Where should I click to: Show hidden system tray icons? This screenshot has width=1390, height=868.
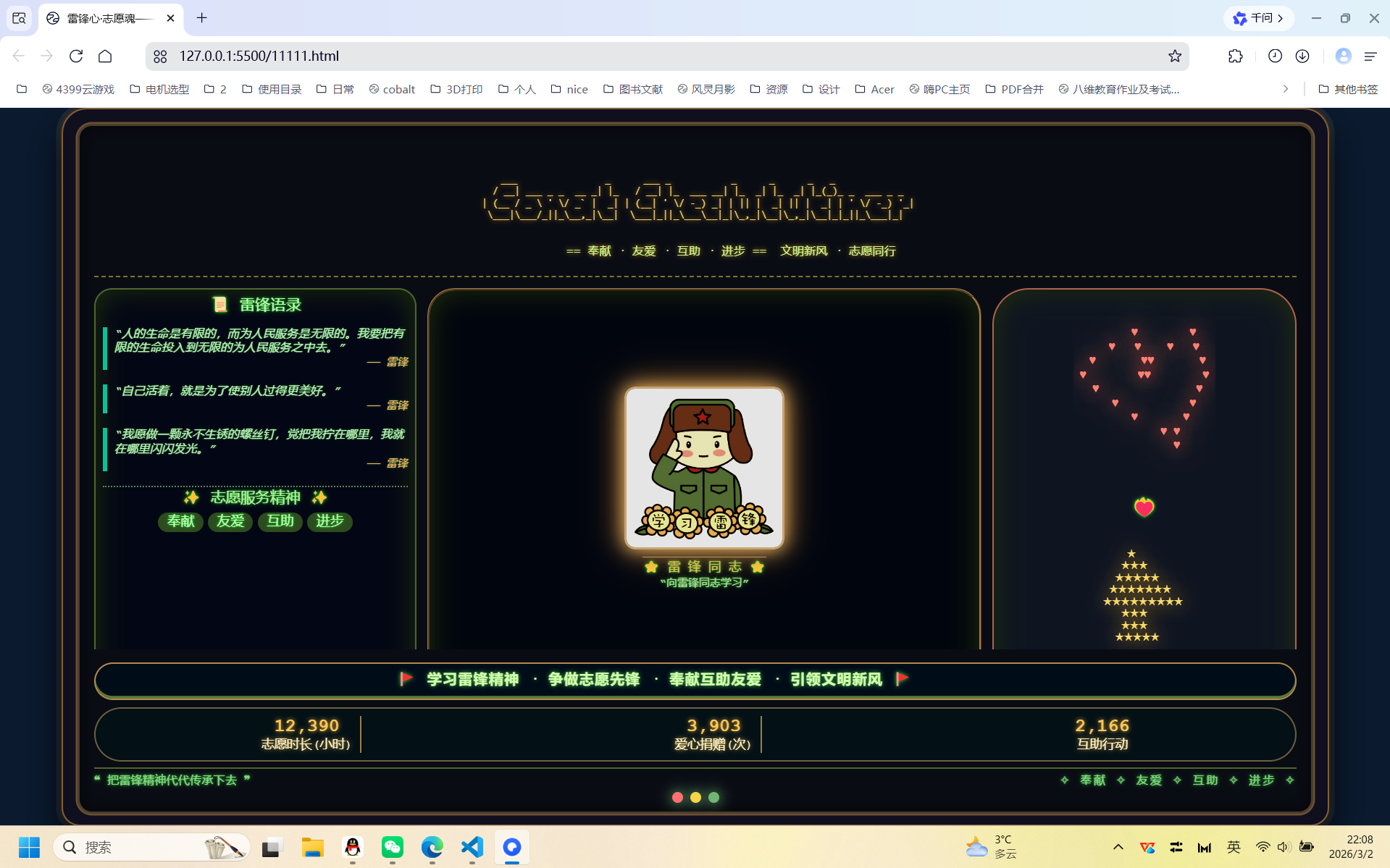[x=1118, y=846]
